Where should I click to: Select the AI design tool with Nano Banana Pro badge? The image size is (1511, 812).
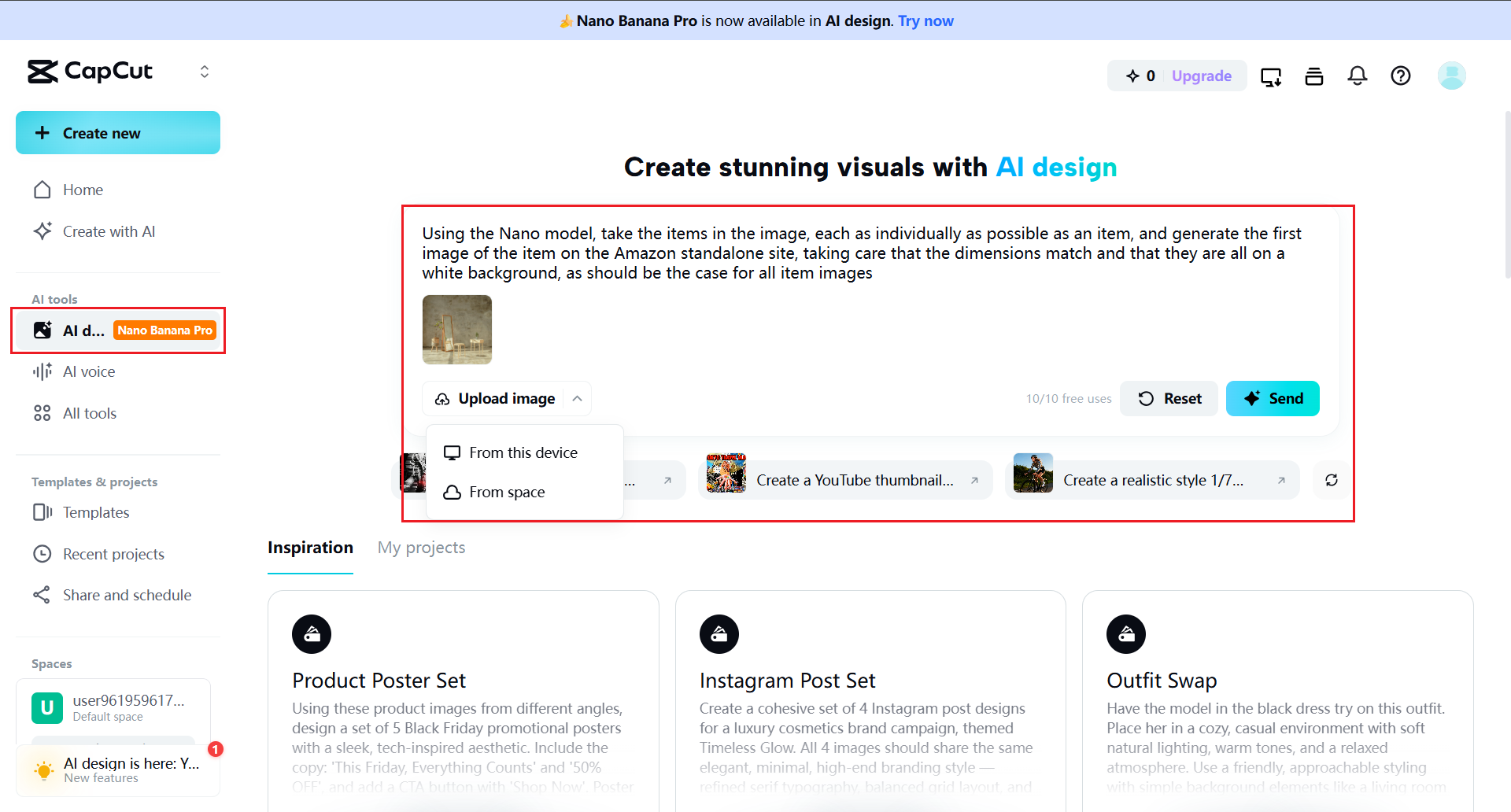tap(118, 330)
